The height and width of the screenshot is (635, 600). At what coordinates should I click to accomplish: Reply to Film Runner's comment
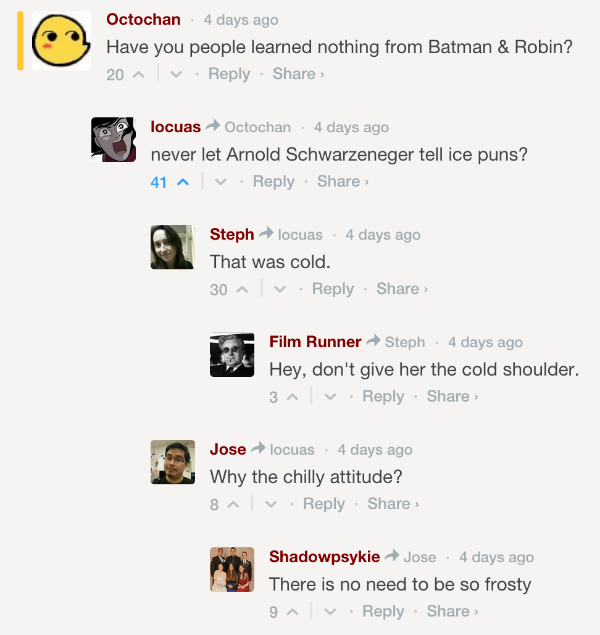(383, 397)
